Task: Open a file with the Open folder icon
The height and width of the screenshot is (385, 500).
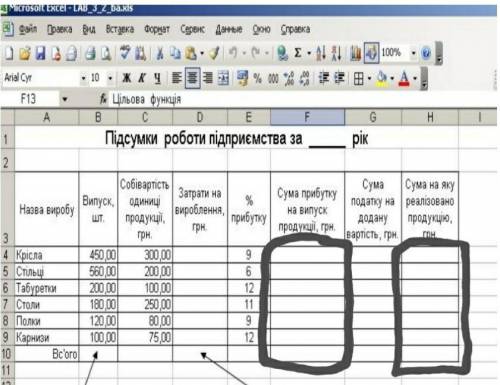Action: 25,53
